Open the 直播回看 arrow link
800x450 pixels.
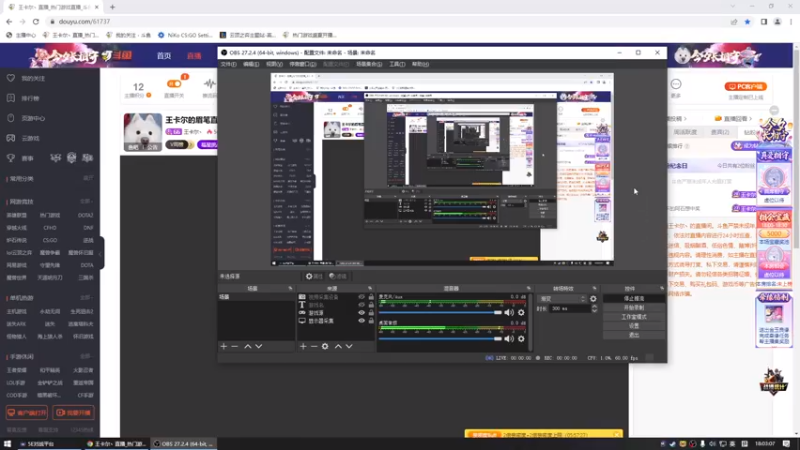734,118
